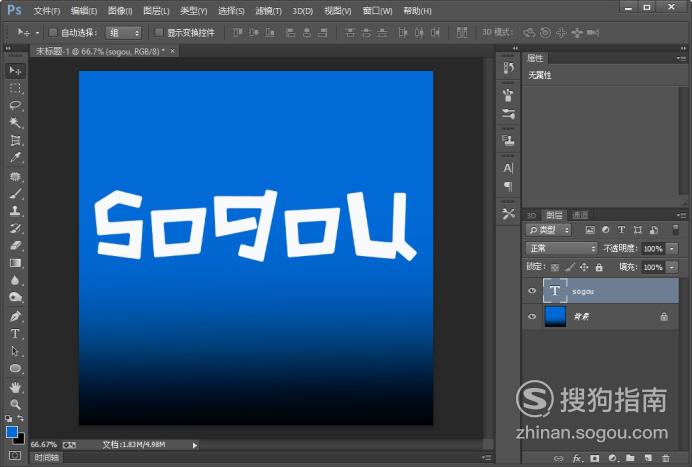Open the Move tool preset picker arrow

coord(38,33)
